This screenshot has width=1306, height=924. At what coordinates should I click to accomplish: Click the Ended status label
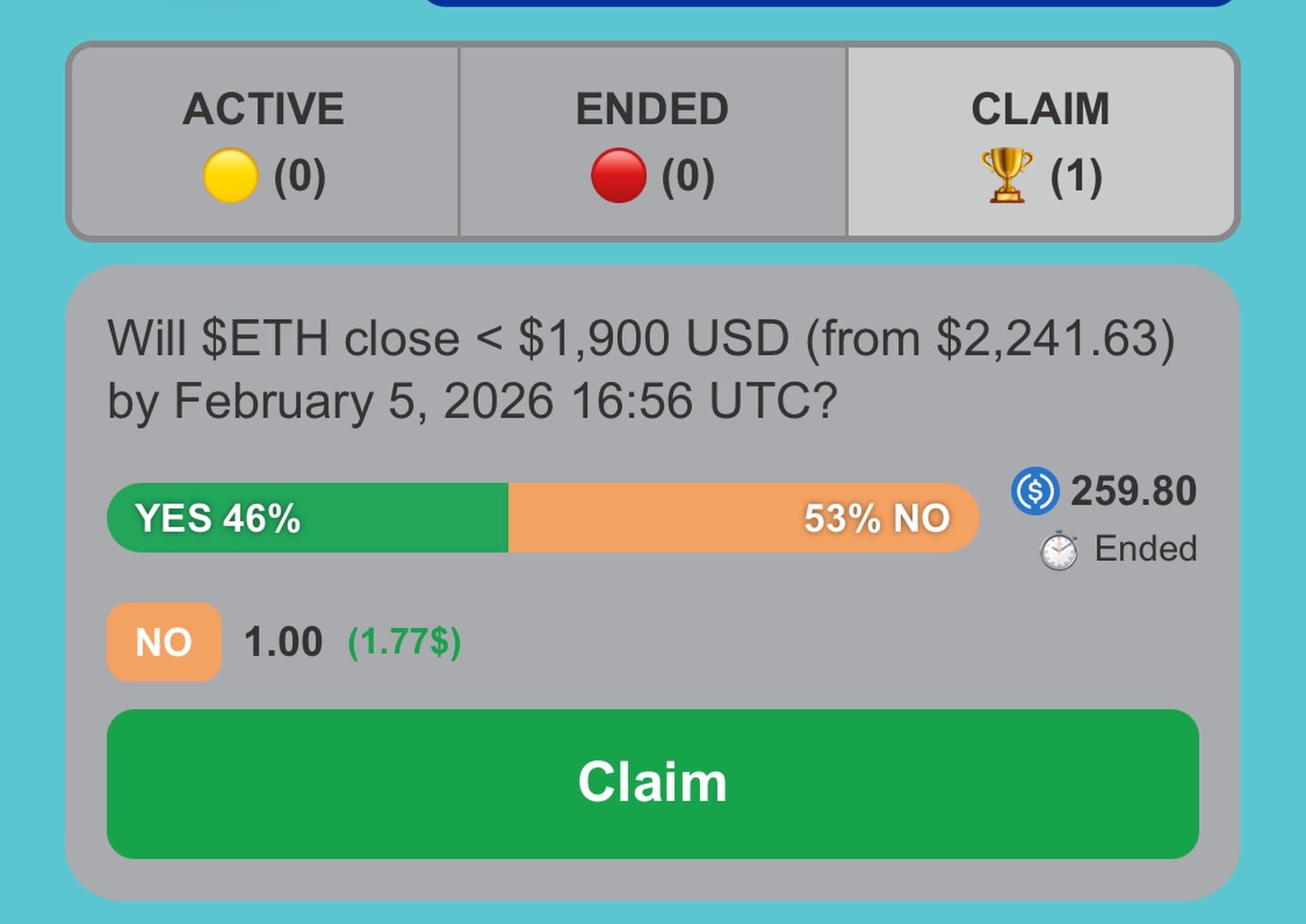pos(1145,549)
